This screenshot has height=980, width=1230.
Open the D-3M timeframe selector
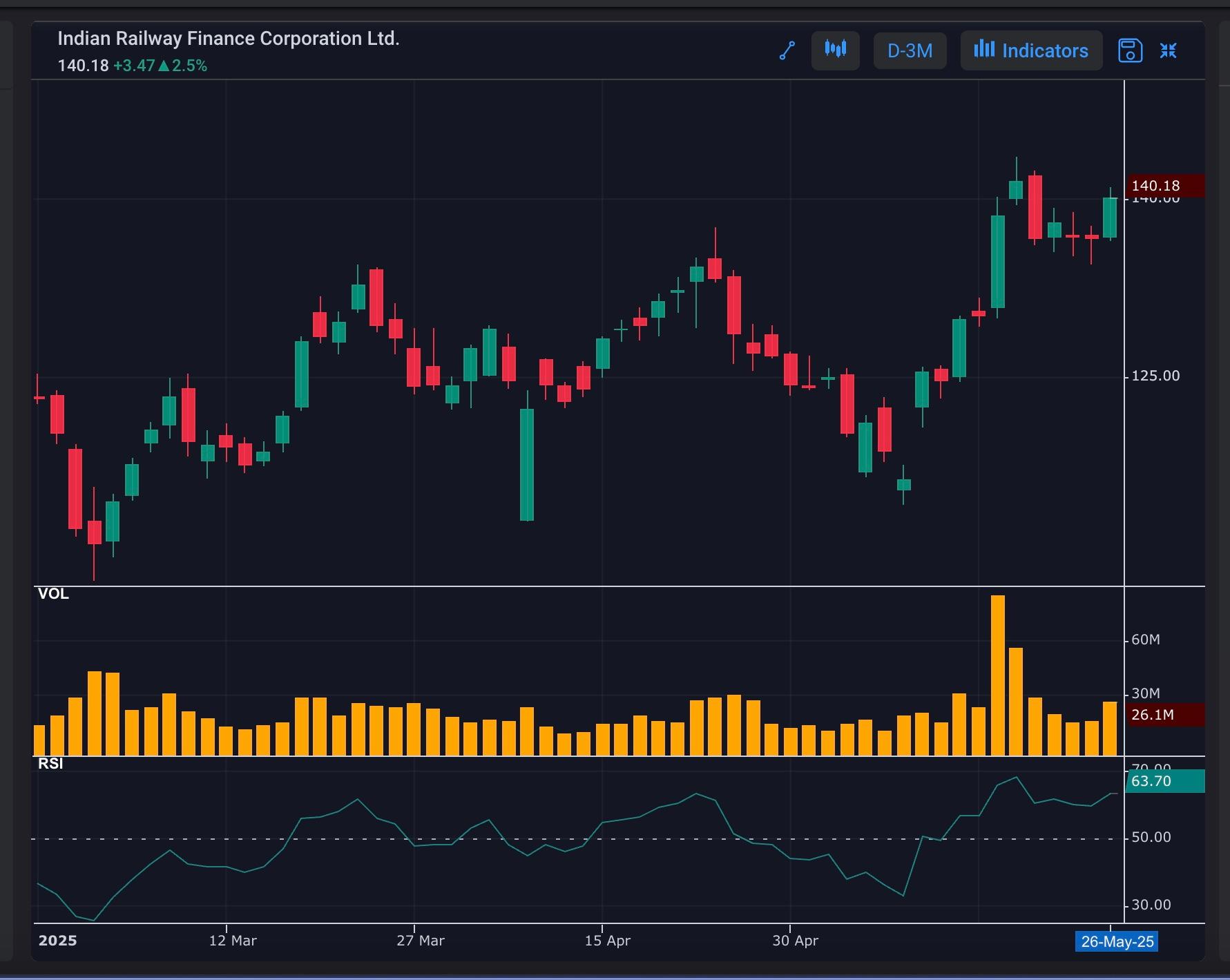(910, 50)
